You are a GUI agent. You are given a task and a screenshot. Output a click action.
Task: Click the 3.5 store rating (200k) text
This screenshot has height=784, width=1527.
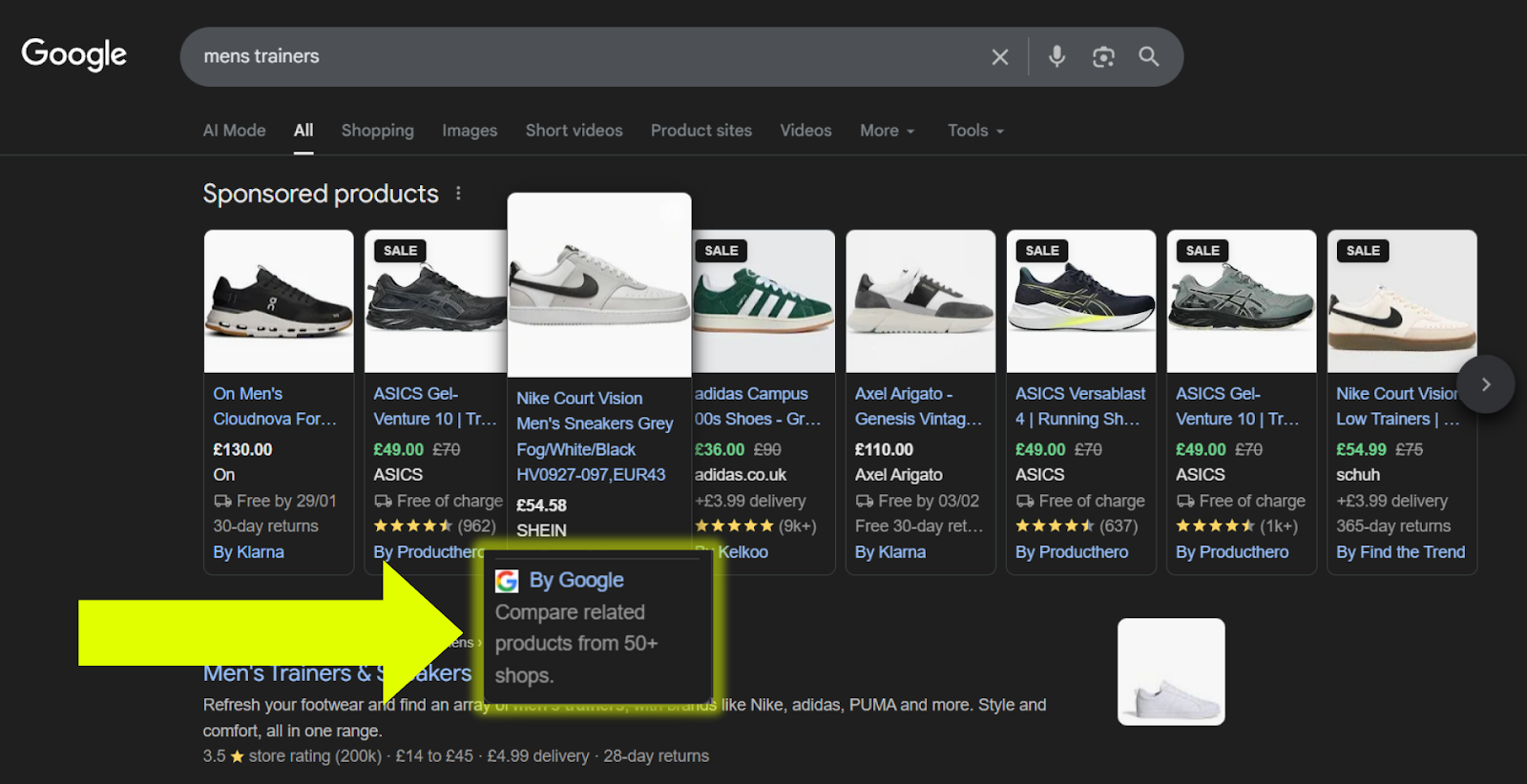pyautogui.click(x=292, y=756)
